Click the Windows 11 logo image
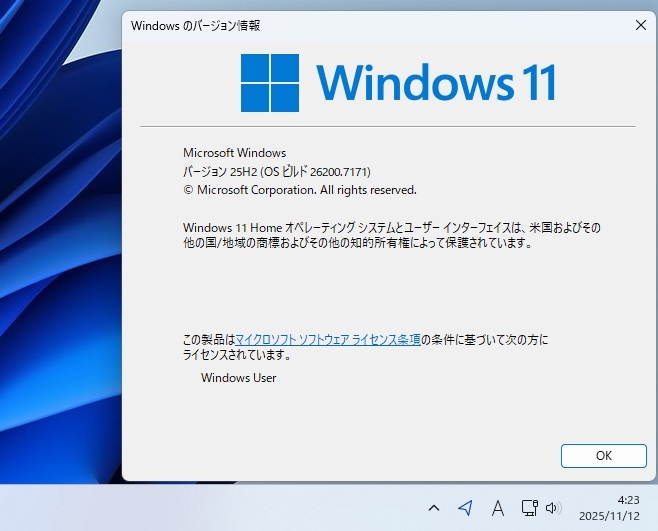Viewport: 658px width, 531px height. click(398, 83)
